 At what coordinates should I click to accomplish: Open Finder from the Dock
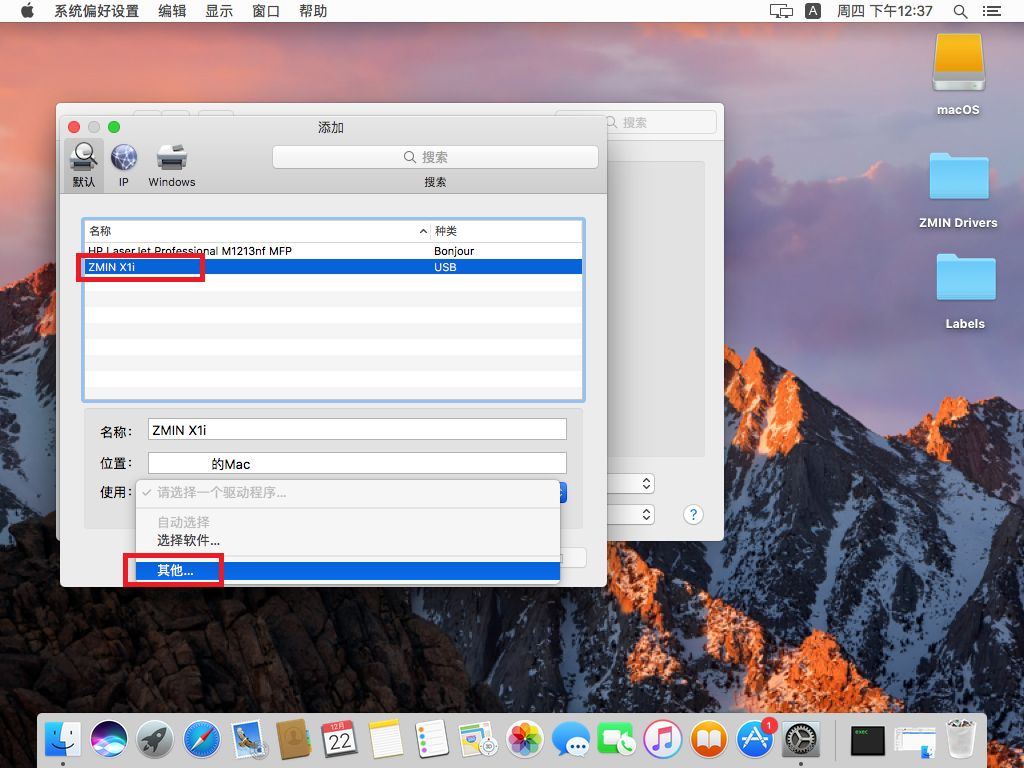[63, 739]
